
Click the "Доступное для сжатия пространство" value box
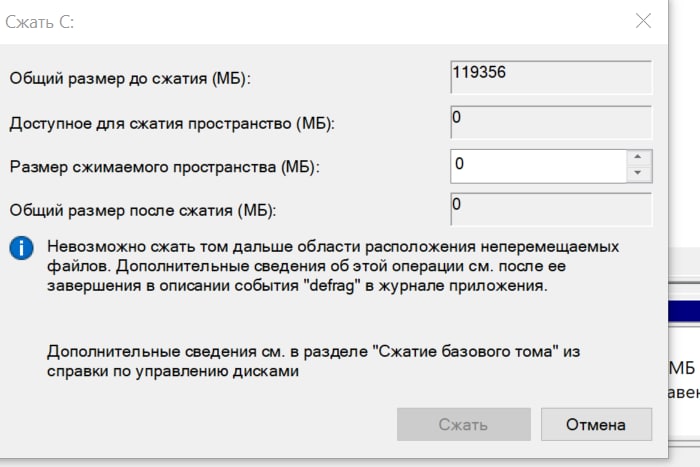click(x=551, y=122)
